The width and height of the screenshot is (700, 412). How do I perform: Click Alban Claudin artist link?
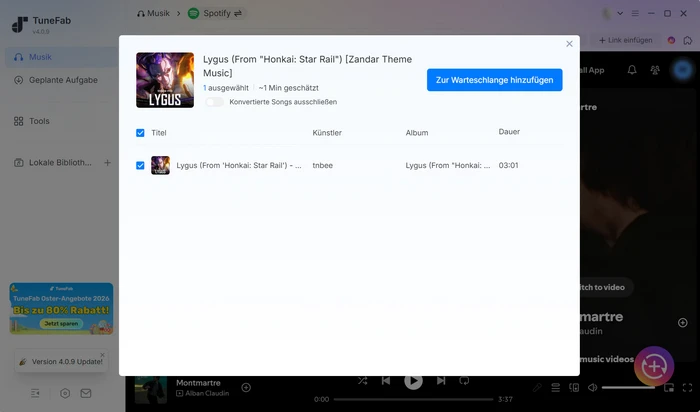click(207, 393)
